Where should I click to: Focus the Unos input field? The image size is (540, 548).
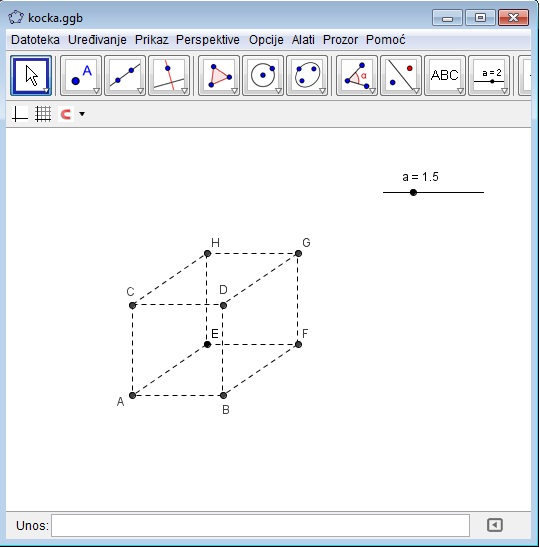click(x=260, y=525)
